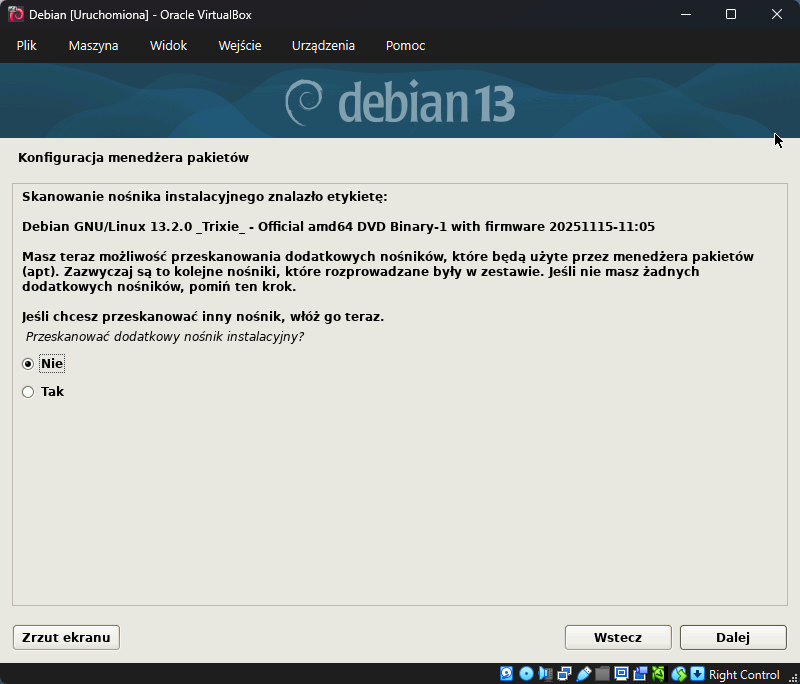This screenshot has width=800, height=684.
Task: Click the Right Control host key label
Action: click(744, 675)
